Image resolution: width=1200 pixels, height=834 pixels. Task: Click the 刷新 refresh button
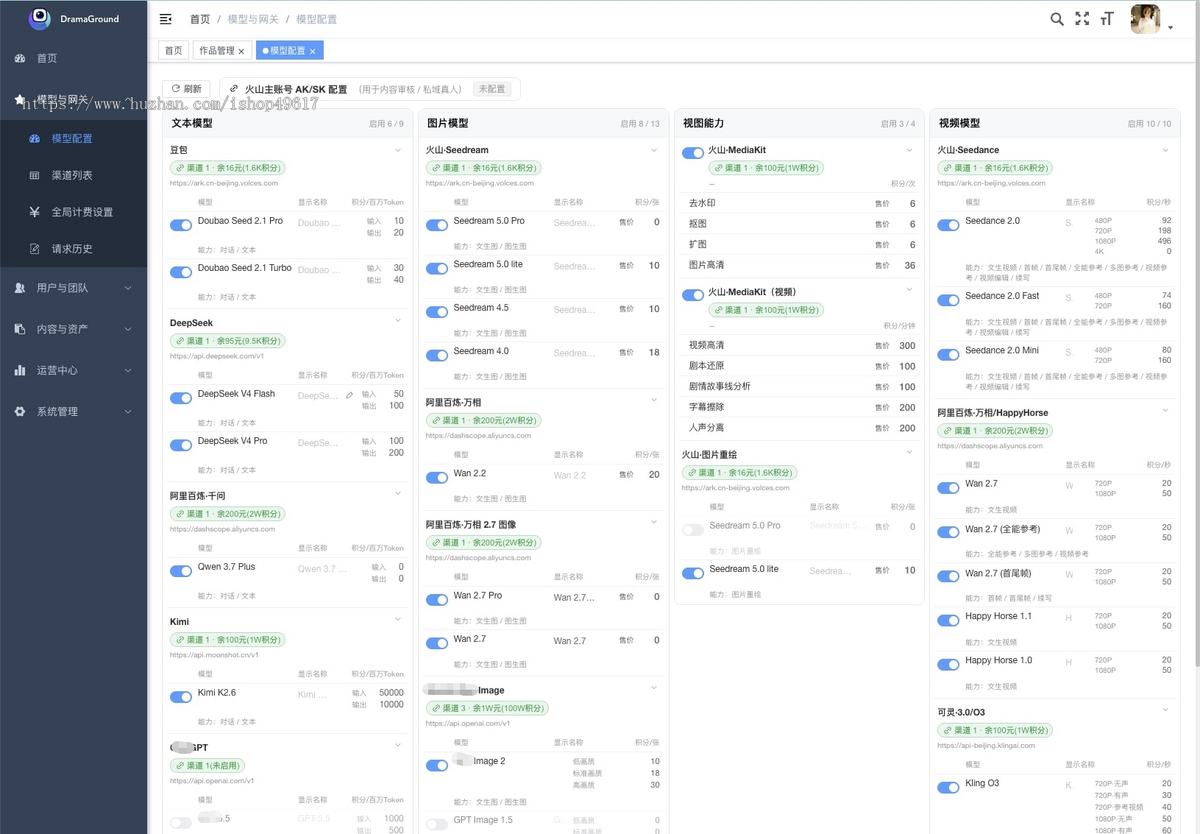187,89
